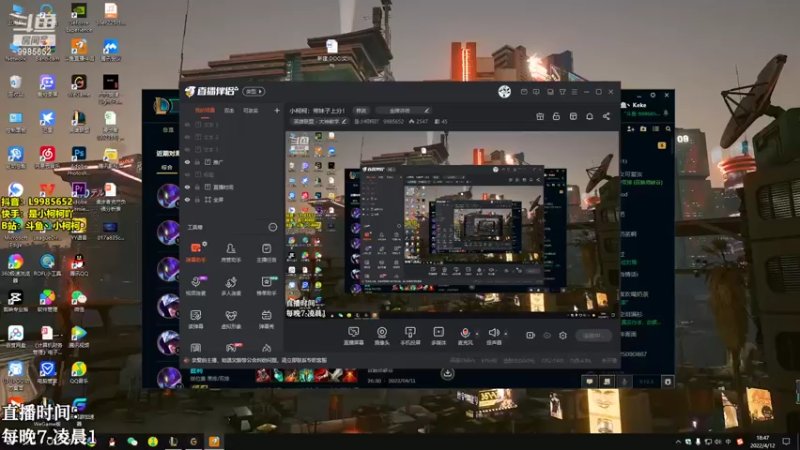Open the speaker device dropdown arrow
This screenshot has width=800, height=450.
(x=506, y=334)
